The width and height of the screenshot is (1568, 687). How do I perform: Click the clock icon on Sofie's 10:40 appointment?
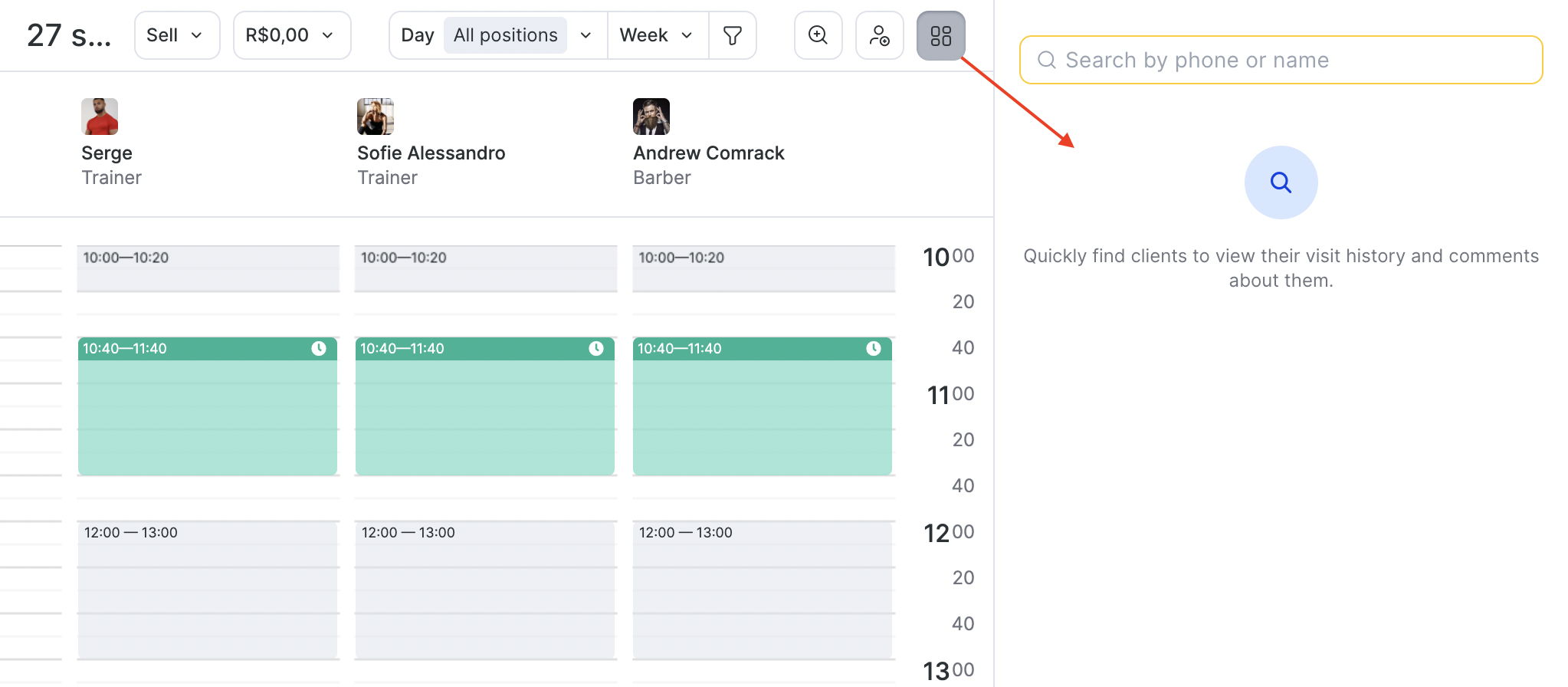pyautogui.click(x=596, y=349)
